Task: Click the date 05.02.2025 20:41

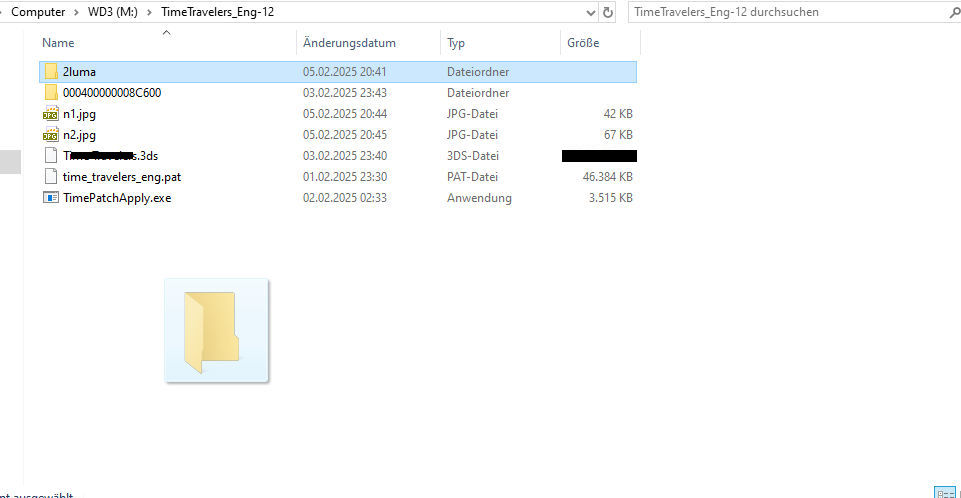Action: click(344, 72)
